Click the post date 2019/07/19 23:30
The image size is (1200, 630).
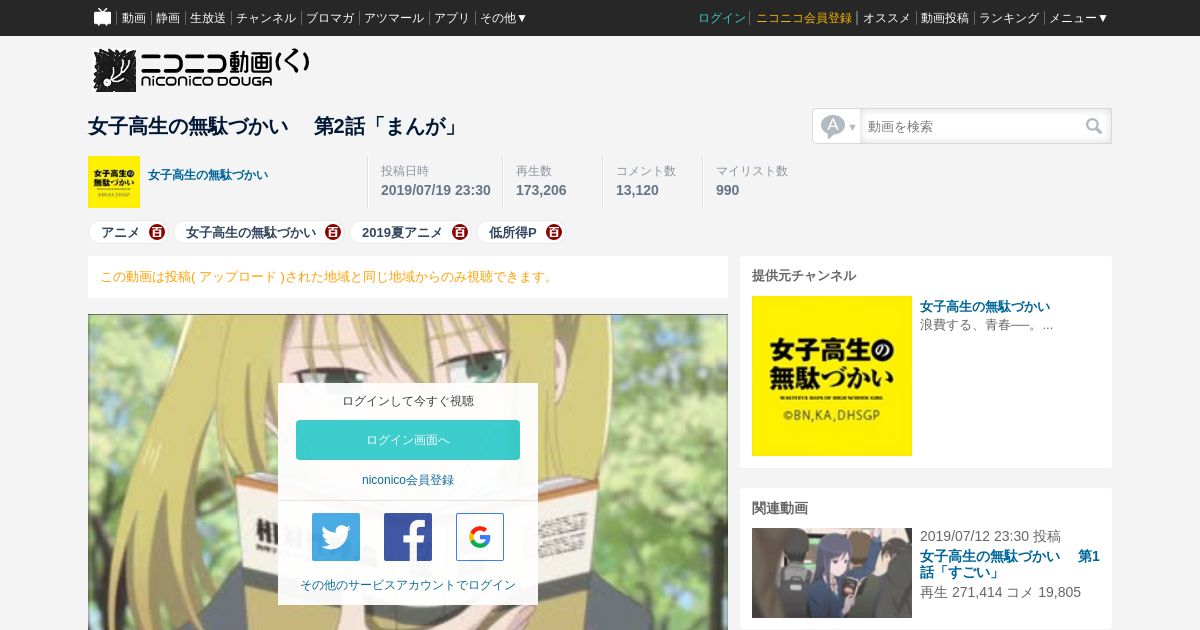point(436,190)
